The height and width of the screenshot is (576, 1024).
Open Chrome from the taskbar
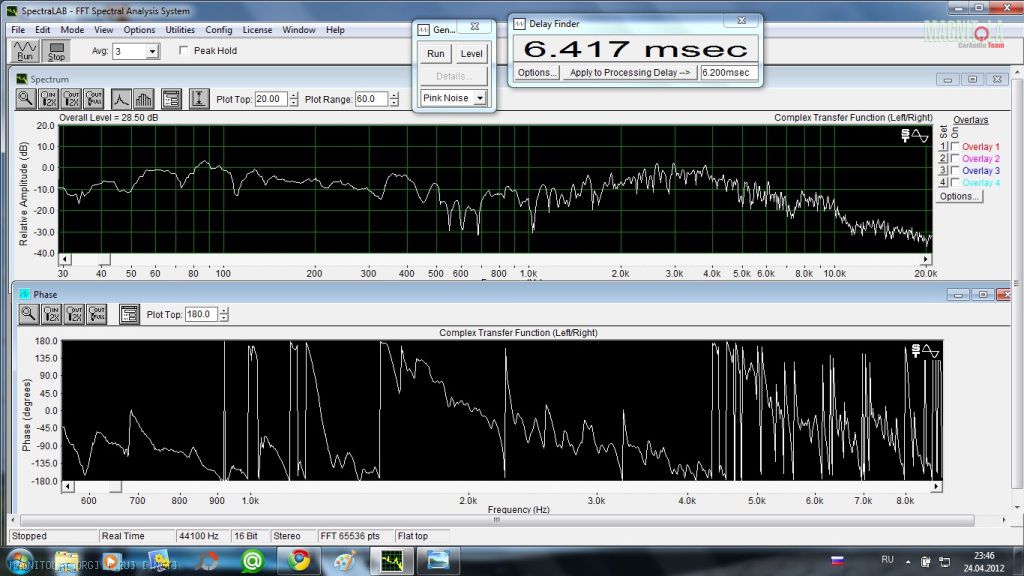click(x=300, y=560)
